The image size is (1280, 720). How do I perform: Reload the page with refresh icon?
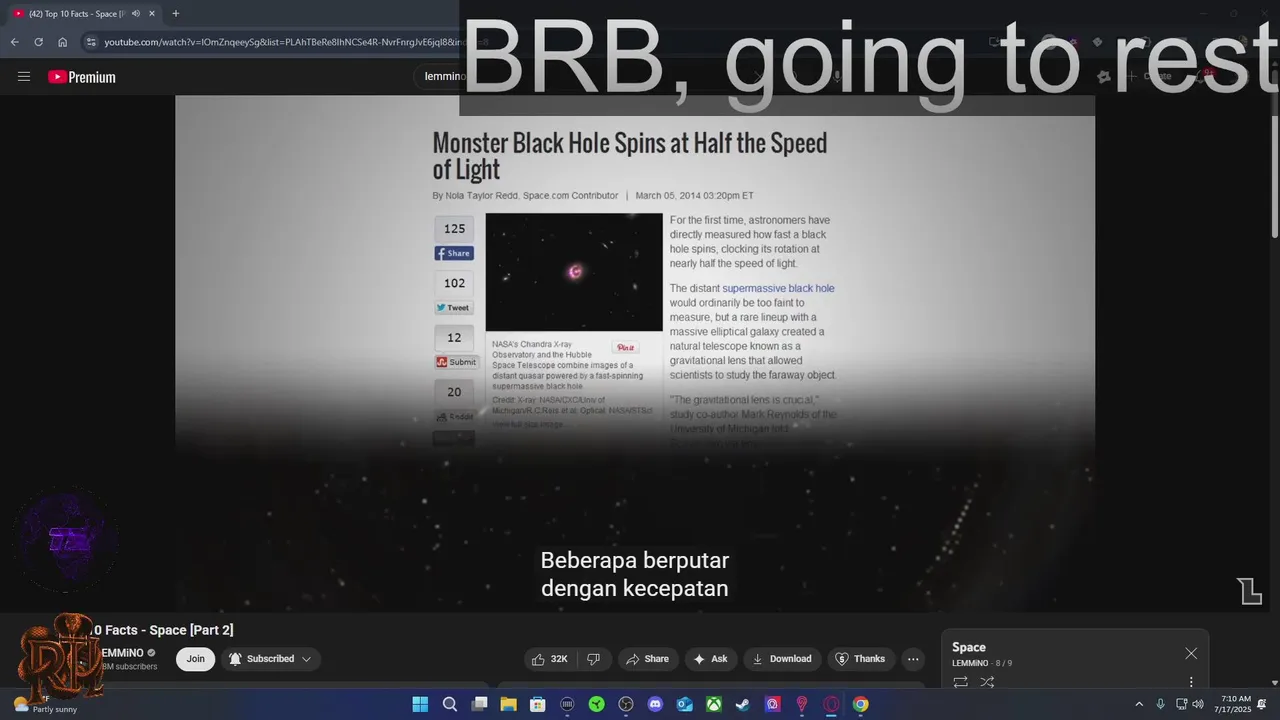(38, 42)
